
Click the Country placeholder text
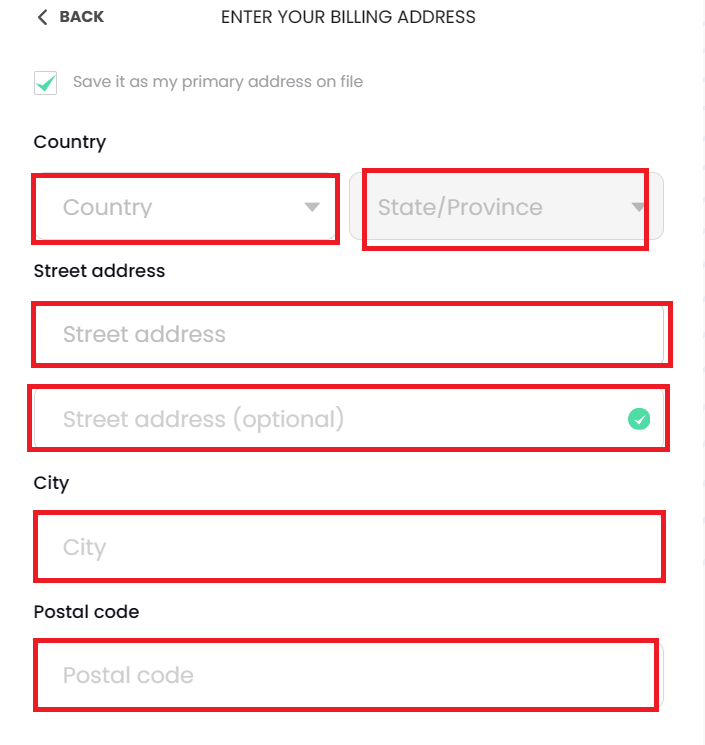pyautogui.click(x=108, y=208)
